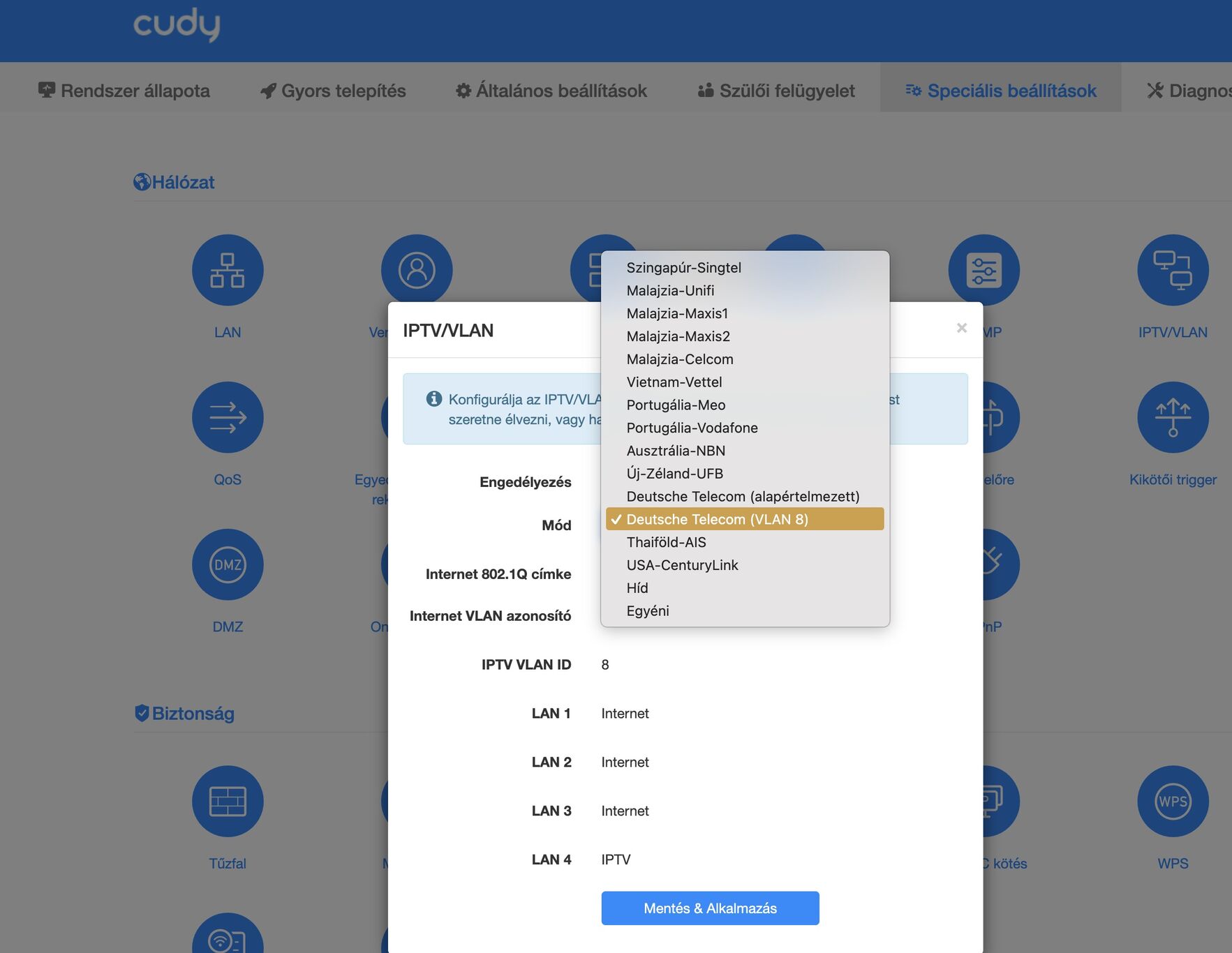Click LAN 3 Internet value
The width and height of the screenshot is (1232, 953).
(x=625, y=811)
